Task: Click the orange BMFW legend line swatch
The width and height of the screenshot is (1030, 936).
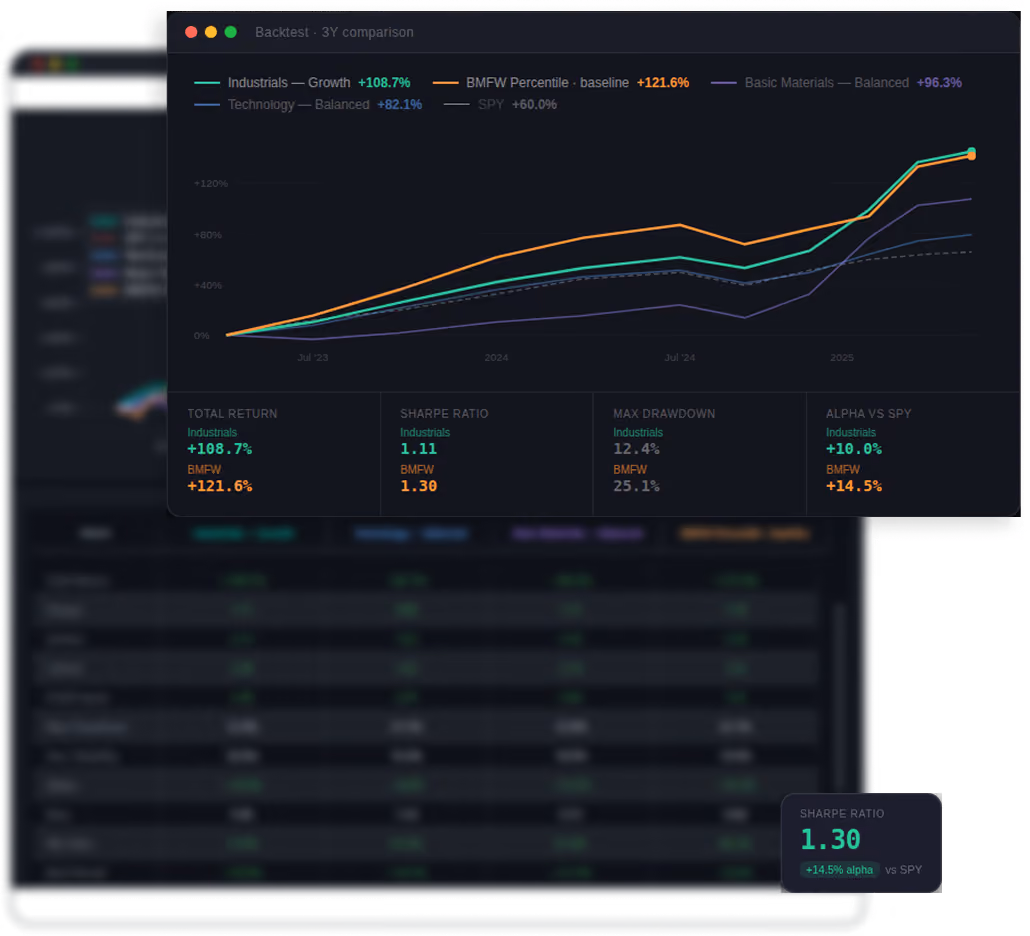Action: point(445,83)
